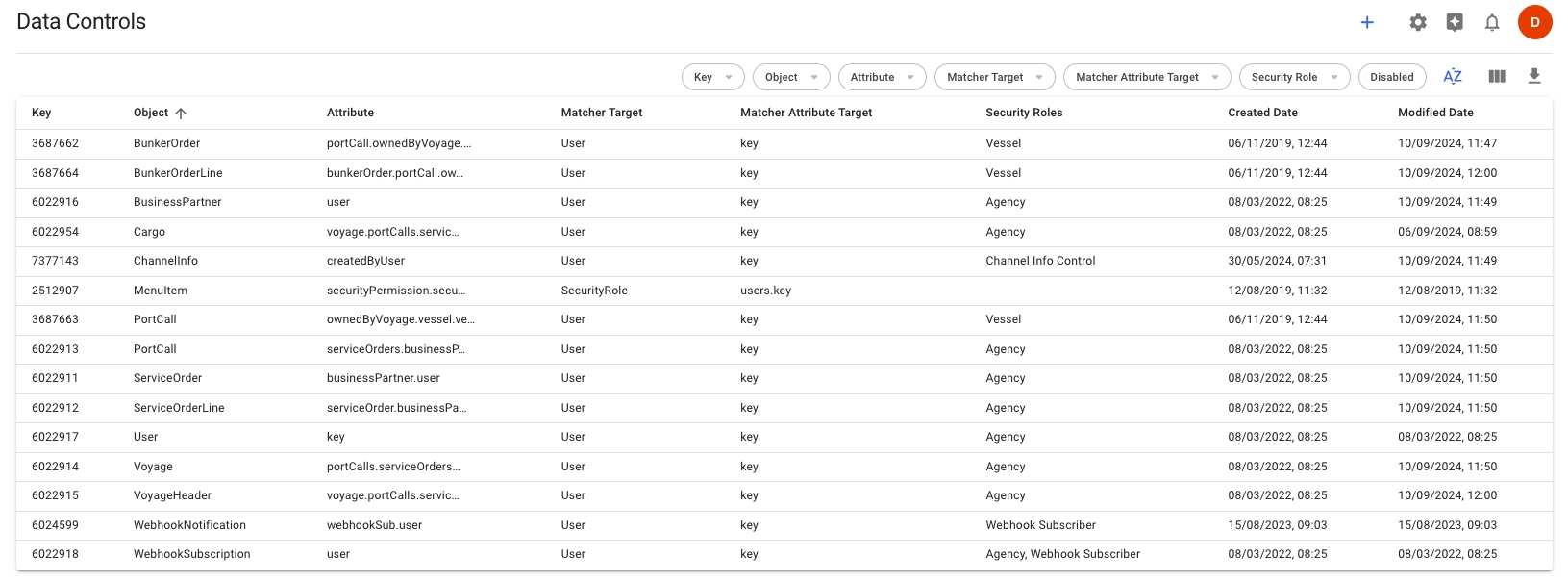This screenshot has height=583, width=1568.
Task: Toggle the Disabled filter chip
Action: pos(1391,77)
